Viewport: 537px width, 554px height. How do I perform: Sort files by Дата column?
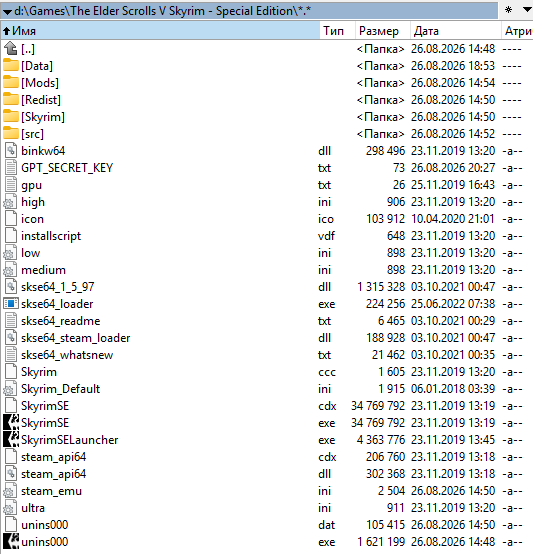coord(456,31)
